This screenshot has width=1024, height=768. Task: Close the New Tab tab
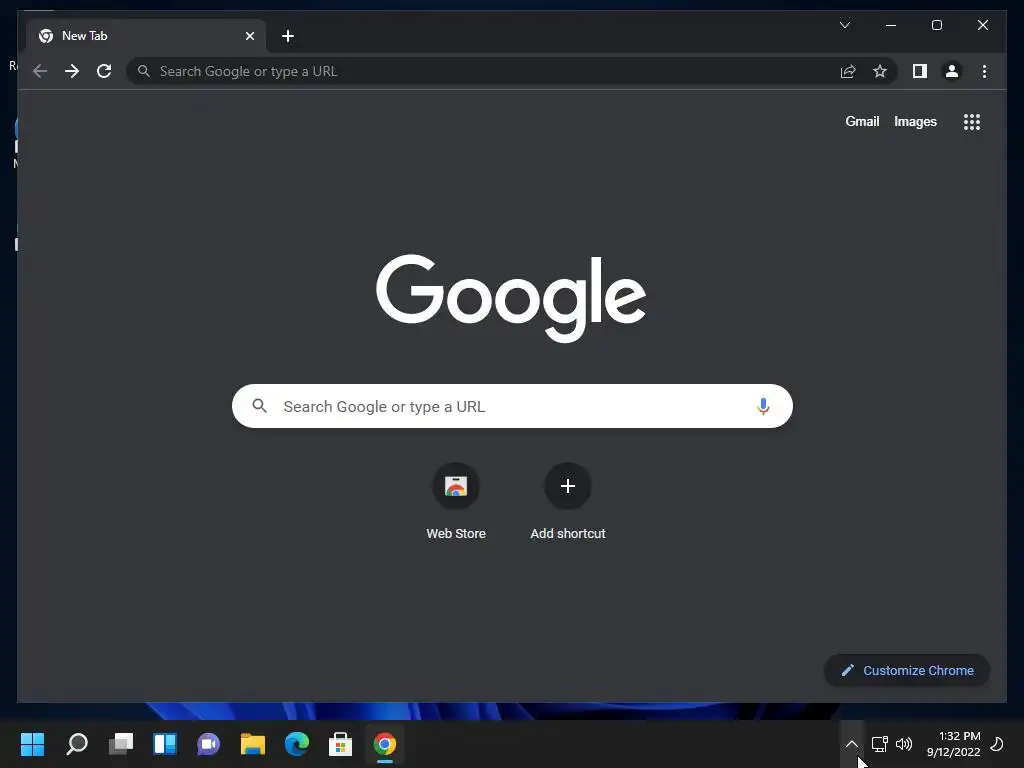(249, 36)
